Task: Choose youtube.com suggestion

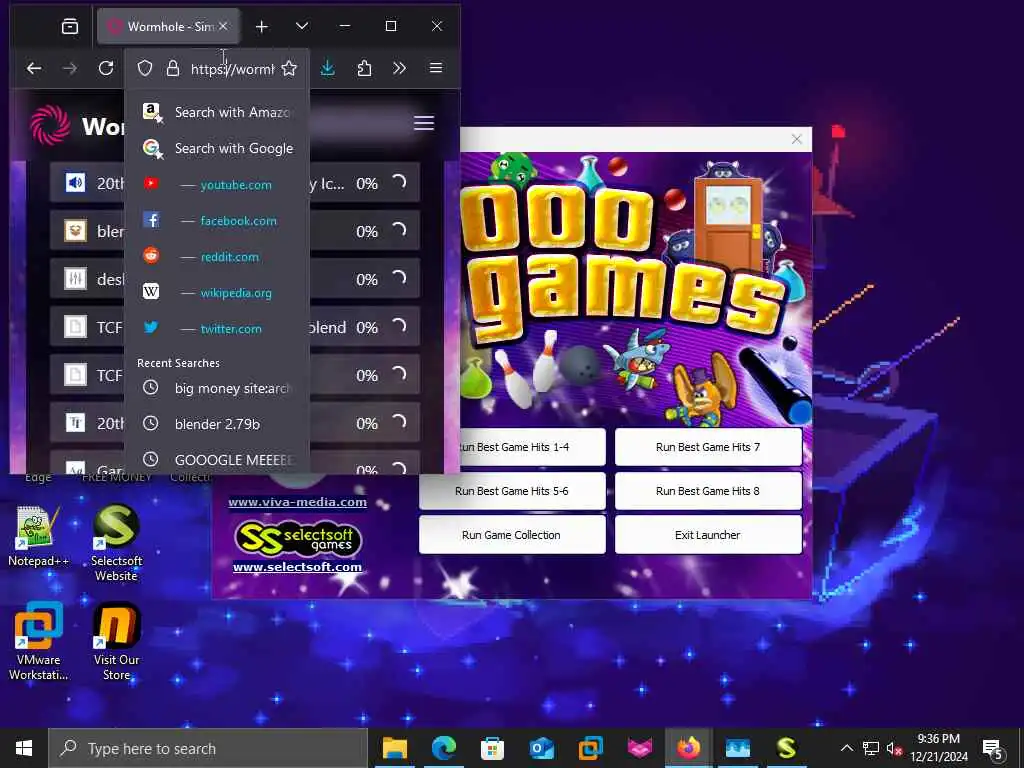Action: tap(217, 185)
